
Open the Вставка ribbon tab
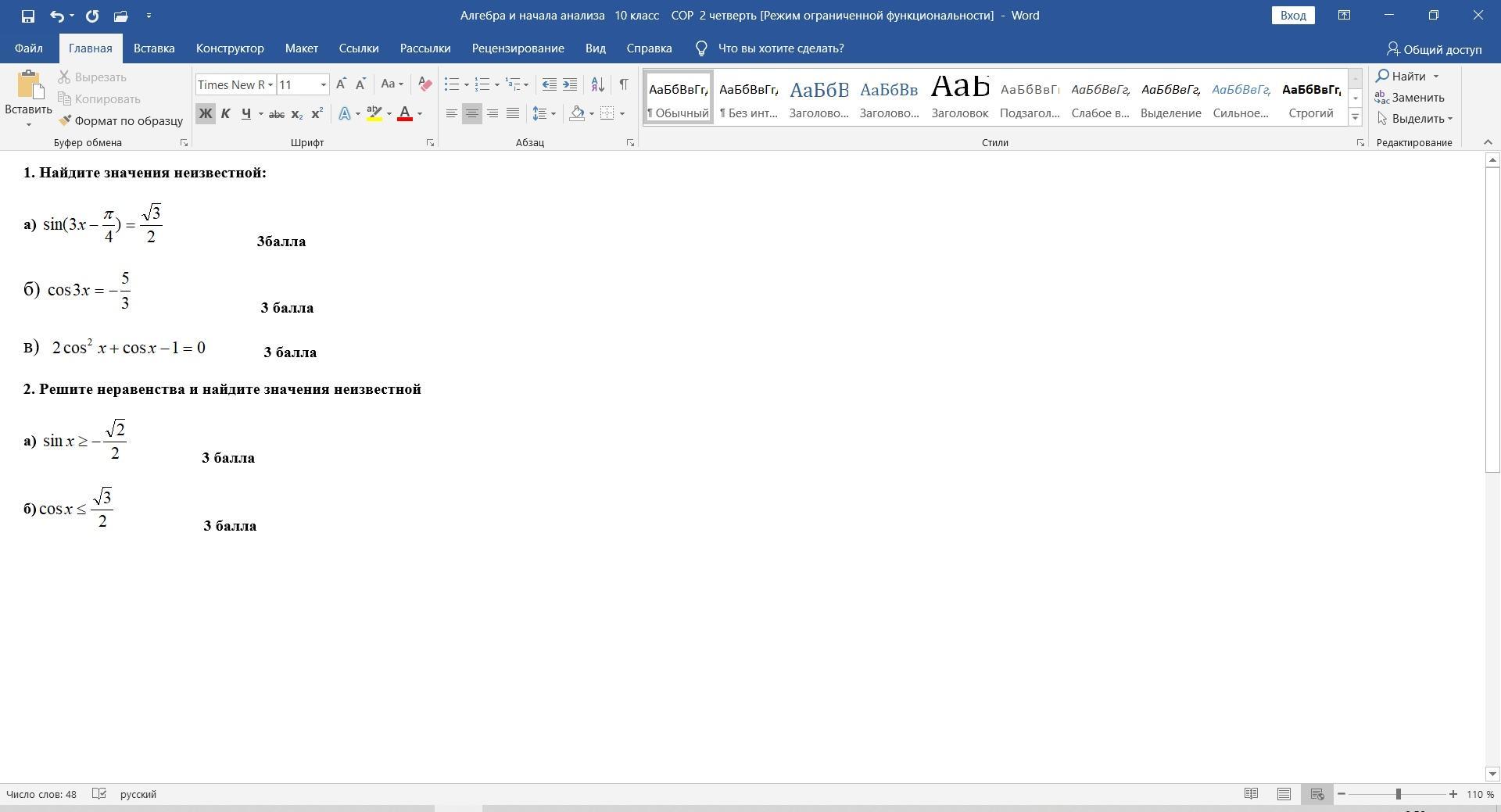point(153,48)
